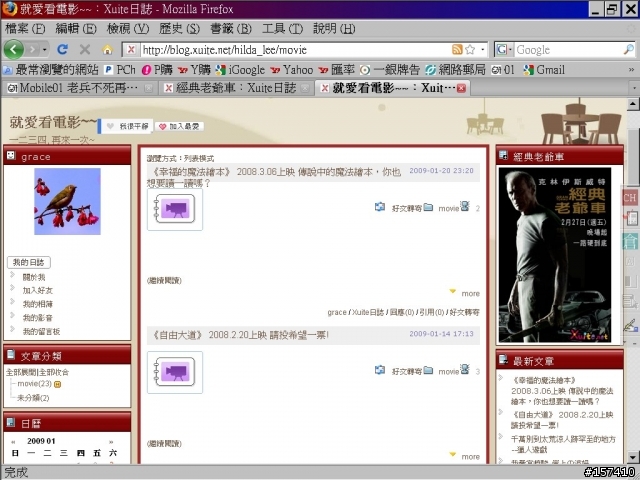Open the 我的相簿 link

(38, 304)
